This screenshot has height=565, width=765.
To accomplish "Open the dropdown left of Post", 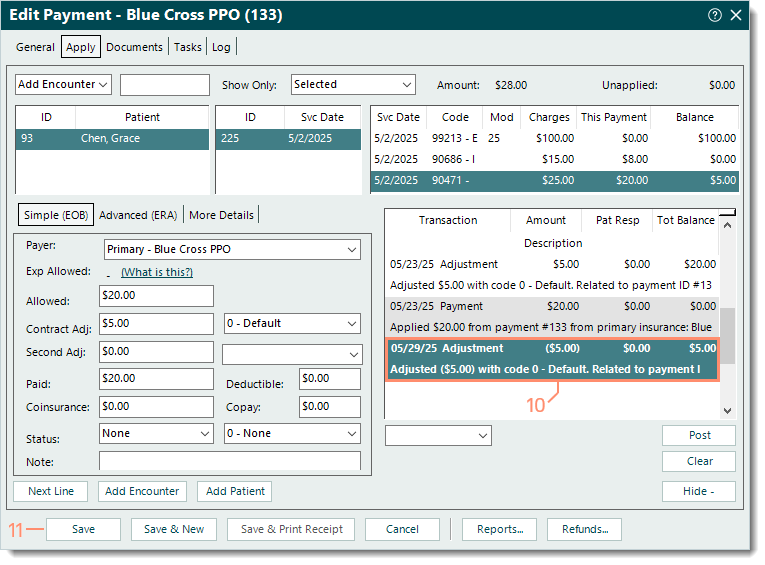I will [438, 435].
